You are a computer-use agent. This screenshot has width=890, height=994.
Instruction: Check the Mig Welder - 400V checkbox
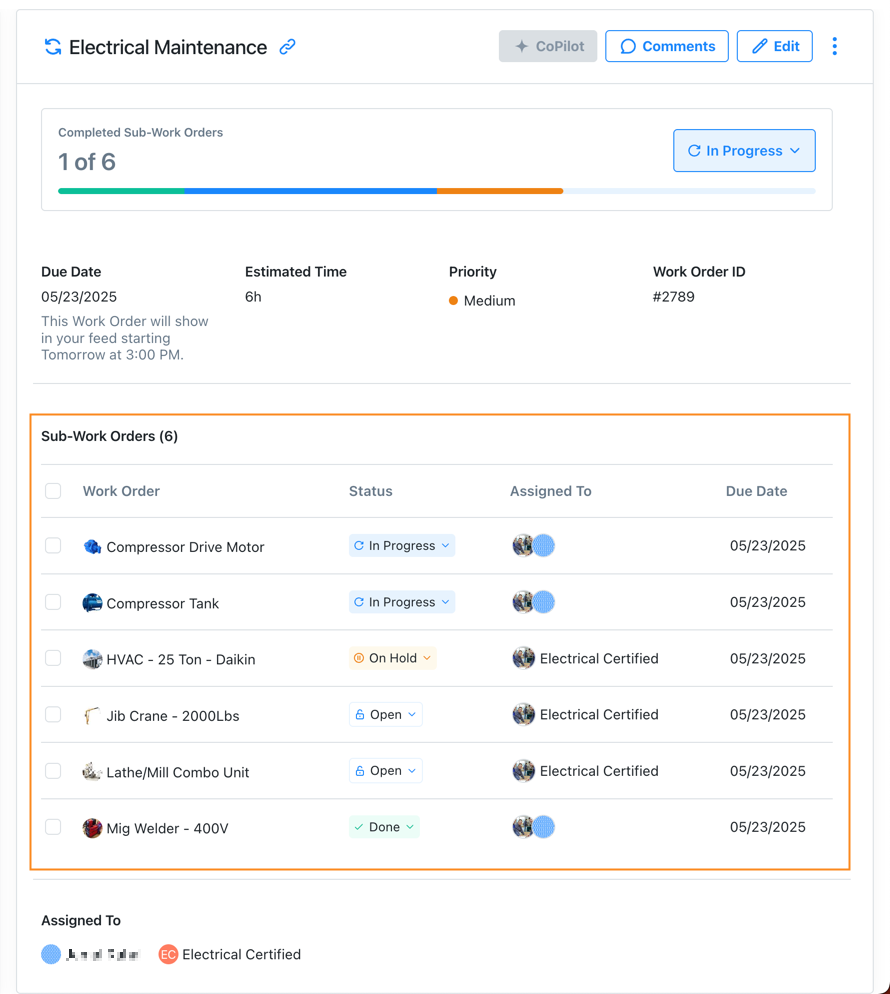click(x=53, y=827)
